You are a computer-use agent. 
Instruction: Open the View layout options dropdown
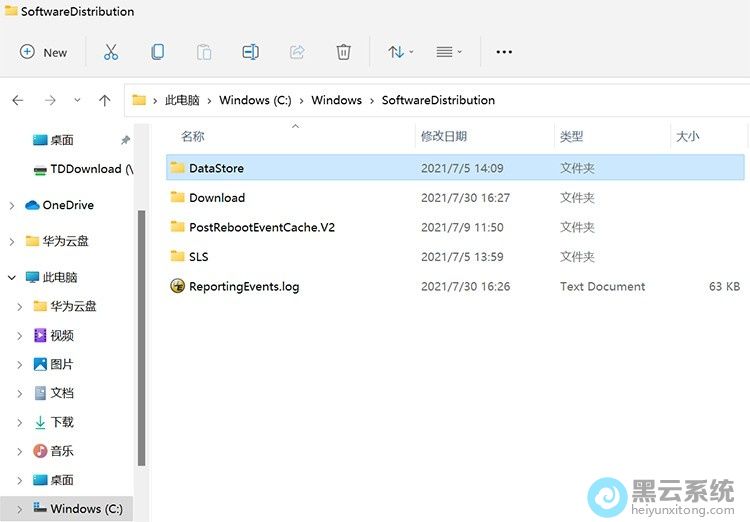(449, 52)
